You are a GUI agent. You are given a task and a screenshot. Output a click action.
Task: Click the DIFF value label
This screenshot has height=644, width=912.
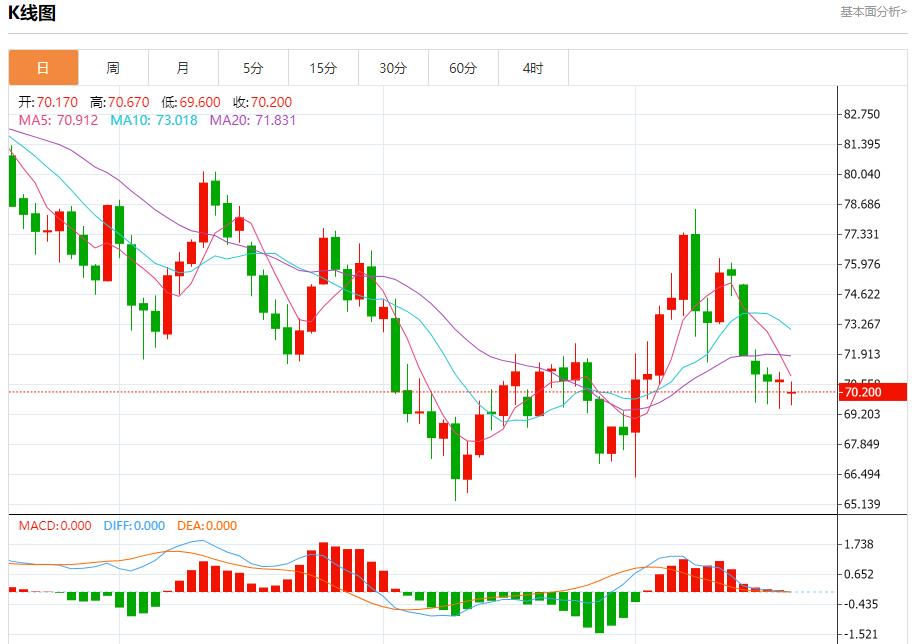tap(134, 525)
